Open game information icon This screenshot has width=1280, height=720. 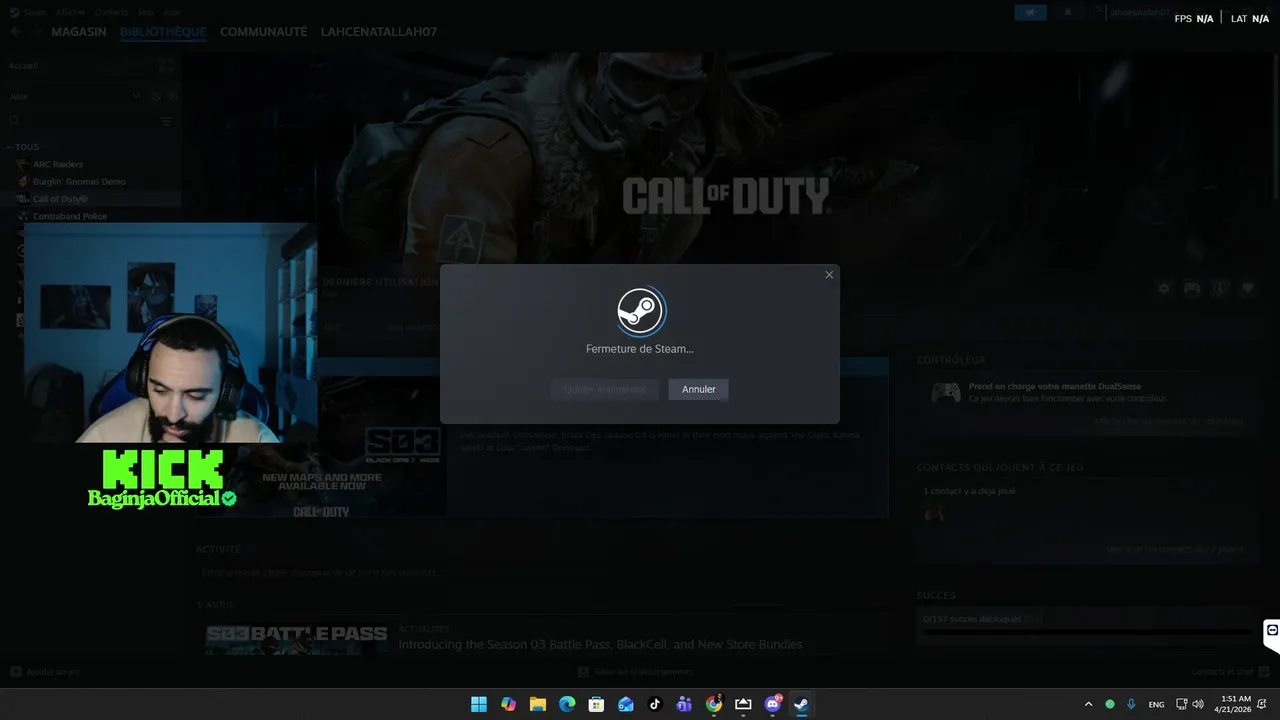coord(1220,288)
